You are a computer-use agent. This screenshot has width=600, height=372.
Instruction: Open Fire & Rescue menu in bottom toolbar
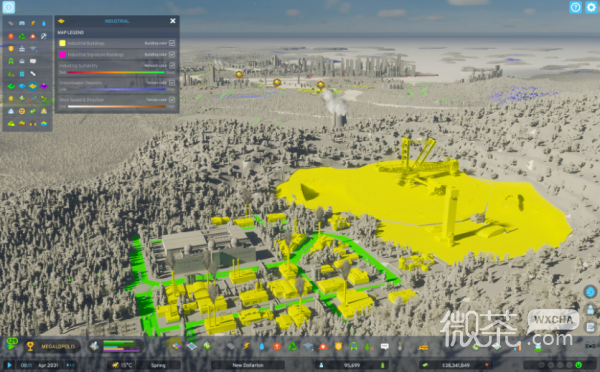coord(323,346)
